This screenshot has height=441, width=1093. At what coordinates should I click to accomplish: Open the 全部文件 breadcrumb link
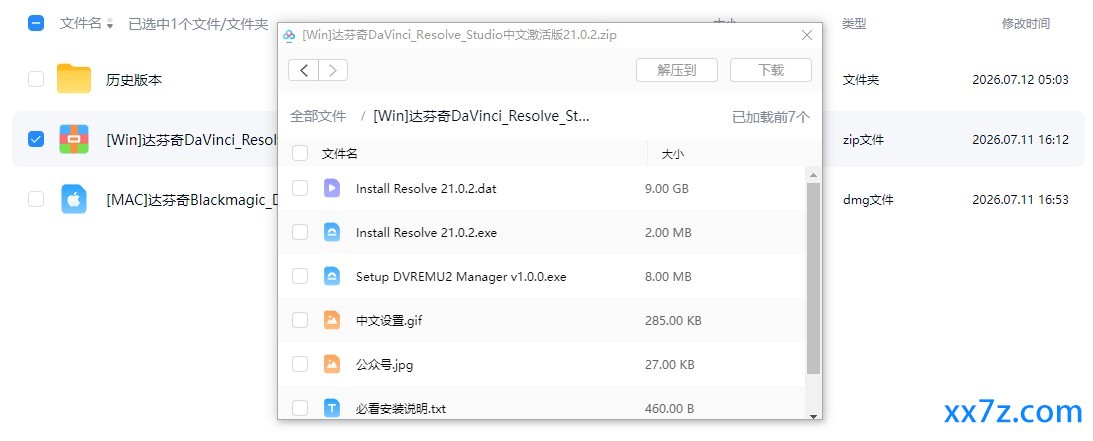318,116
